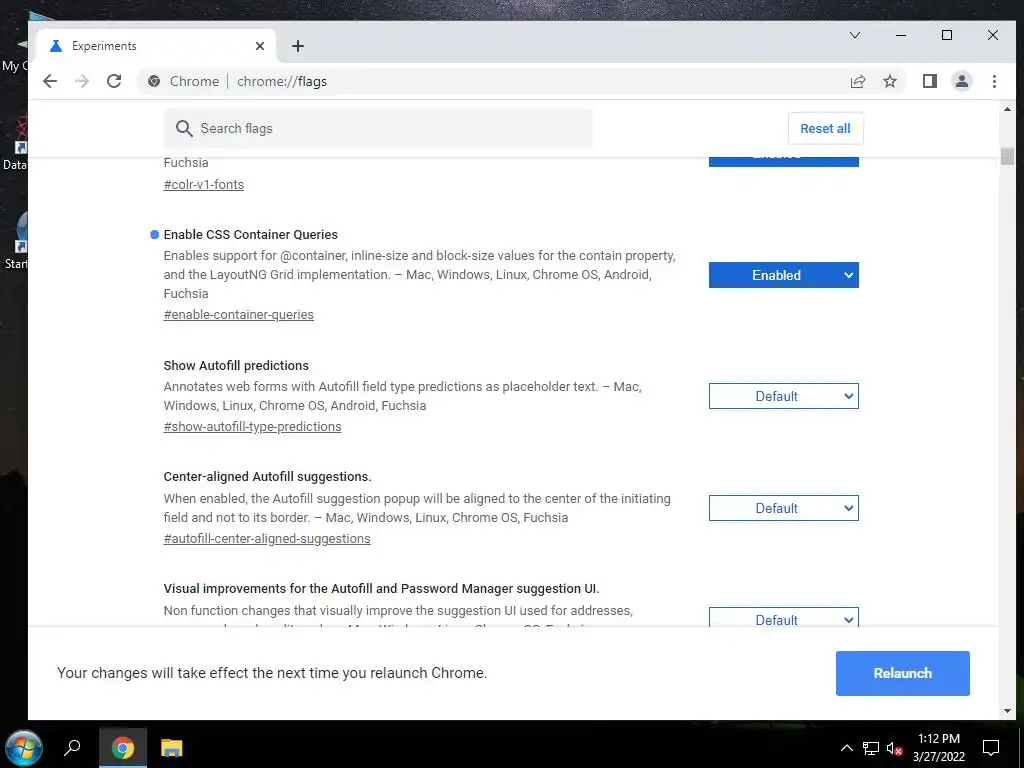Click the Chrome site info icon
Image resolution: width=1024 pixels, height=768 pixels.
click(154, 81)
